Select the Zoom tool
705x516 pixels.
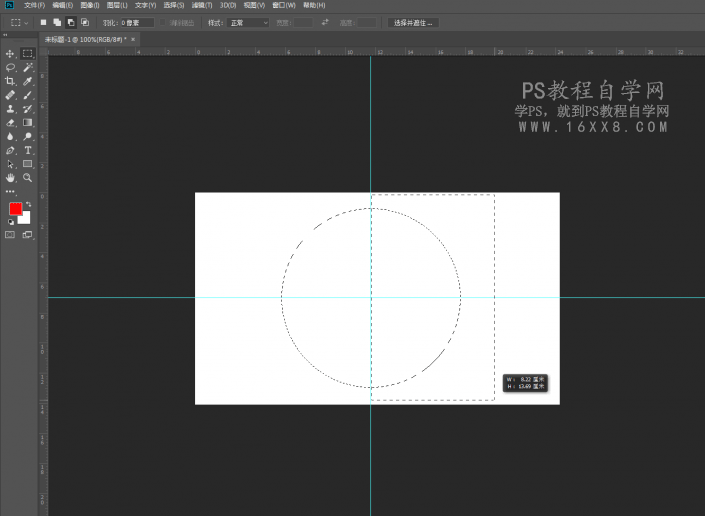click(x=27, y=178)
